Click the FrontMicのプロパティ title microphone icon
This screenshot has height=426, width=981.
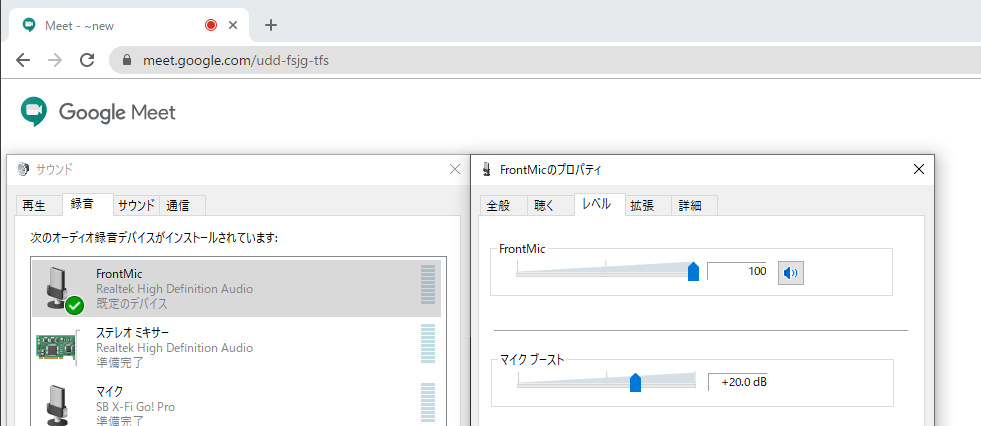[x=487, y=170]
